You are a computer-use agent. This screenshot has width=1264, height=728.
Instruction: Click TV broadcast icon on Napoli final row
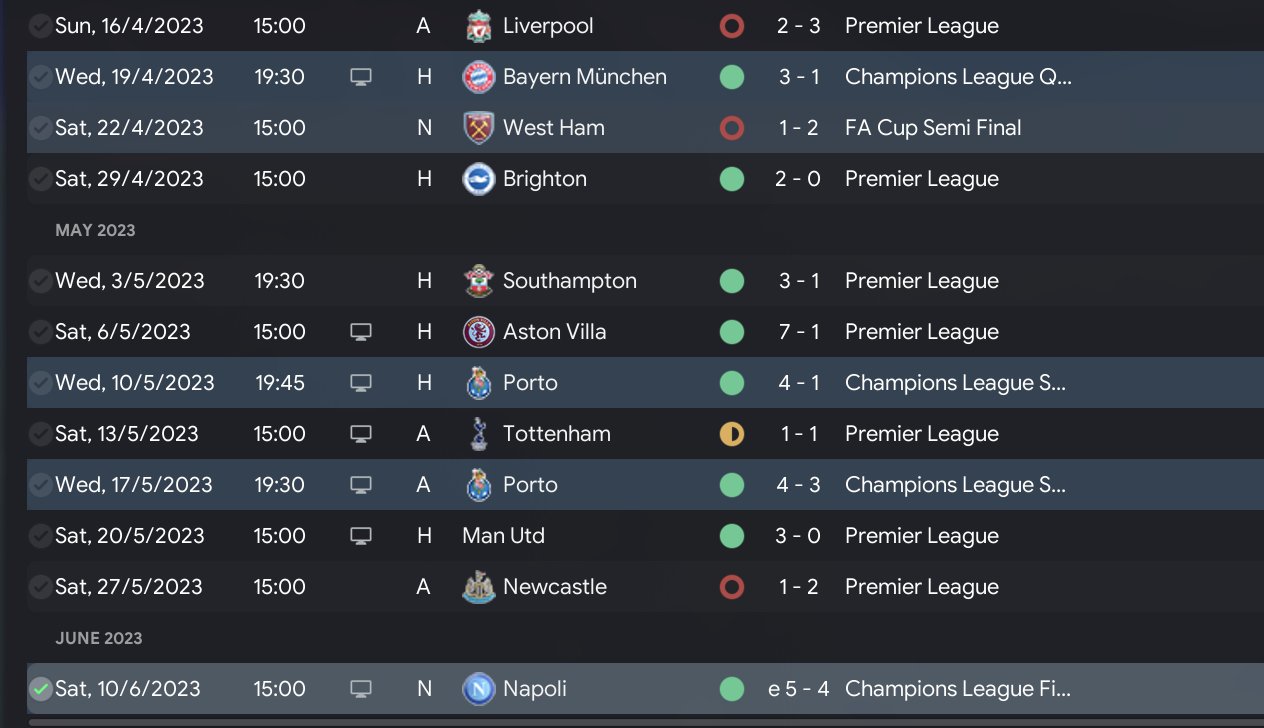[361, 689]
